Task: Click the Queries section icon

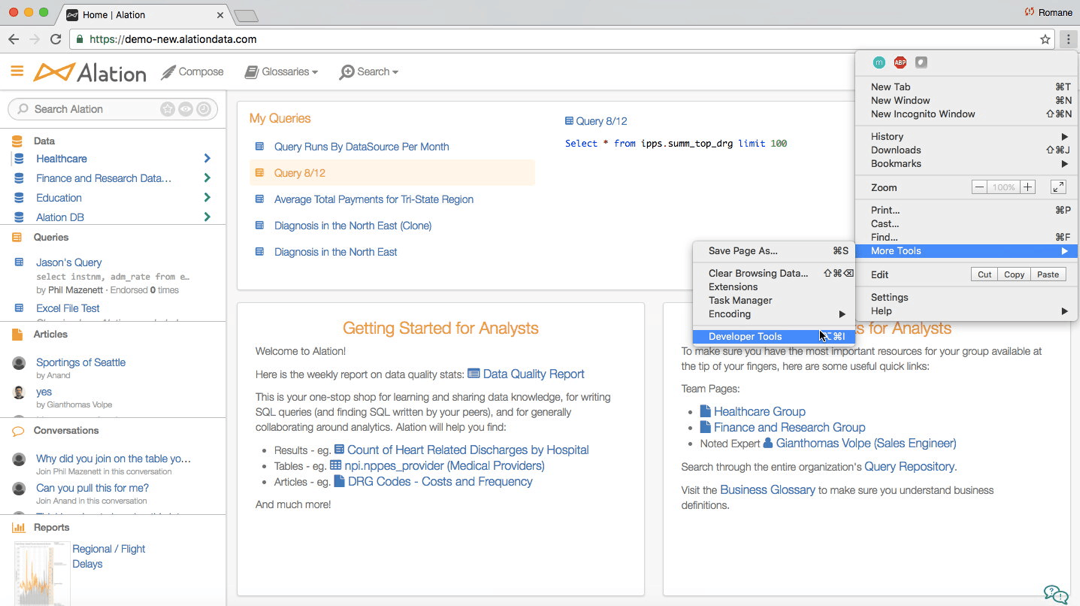Action: point(17,237)
